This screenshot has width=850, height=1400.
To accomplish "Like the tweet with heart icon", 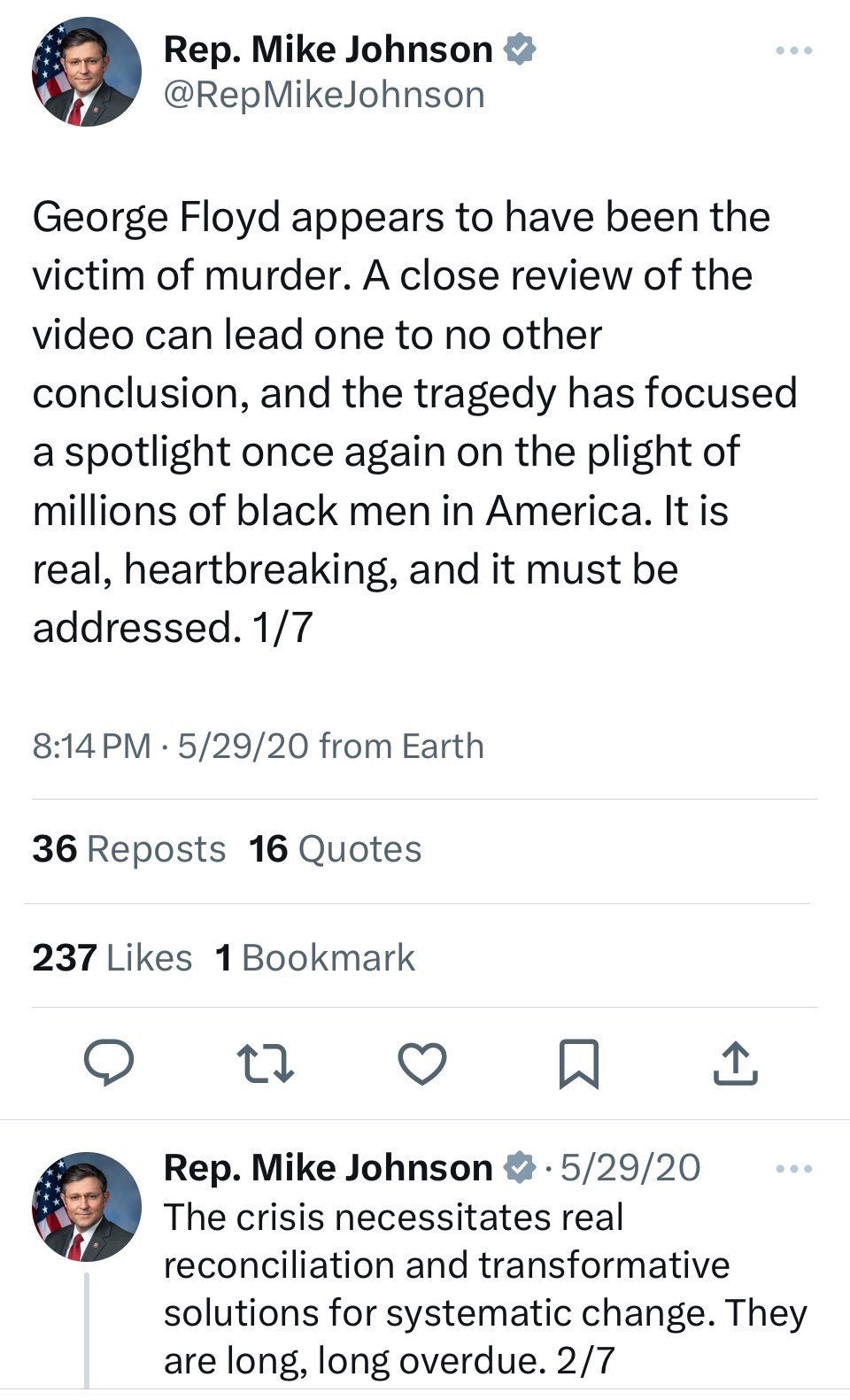I will click(421, 1064).
